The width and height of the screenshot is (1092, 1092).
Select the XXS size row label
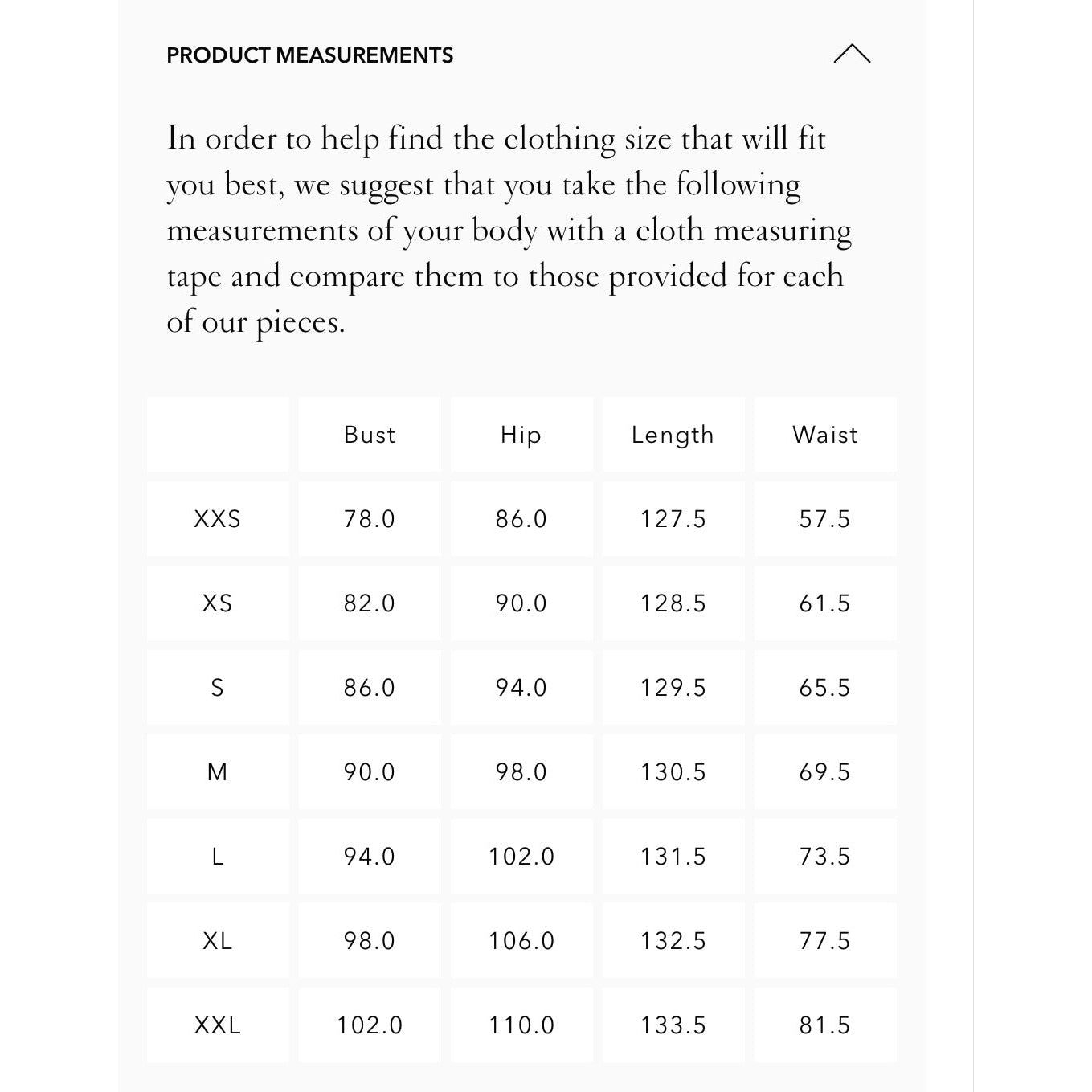(217, 519)
